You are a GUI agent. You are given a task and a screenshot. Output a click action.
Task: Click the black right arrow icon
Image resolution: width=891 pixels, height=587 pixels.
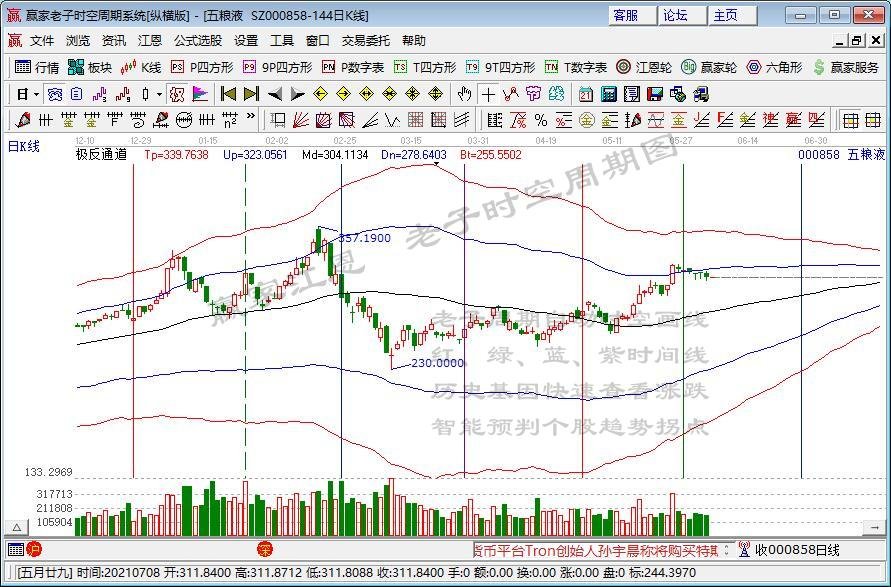[x=297, y=94]
